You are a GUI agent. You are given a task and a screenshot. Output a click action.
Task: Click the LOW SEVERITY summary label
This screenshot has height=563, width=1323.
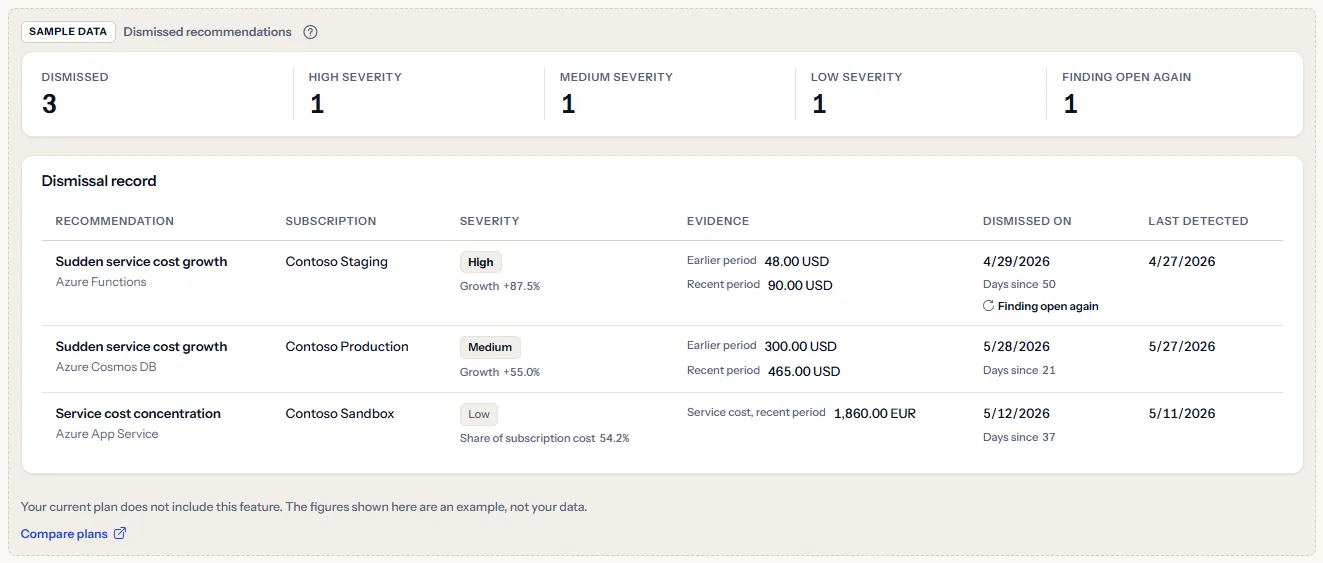[x=857, y=77]
